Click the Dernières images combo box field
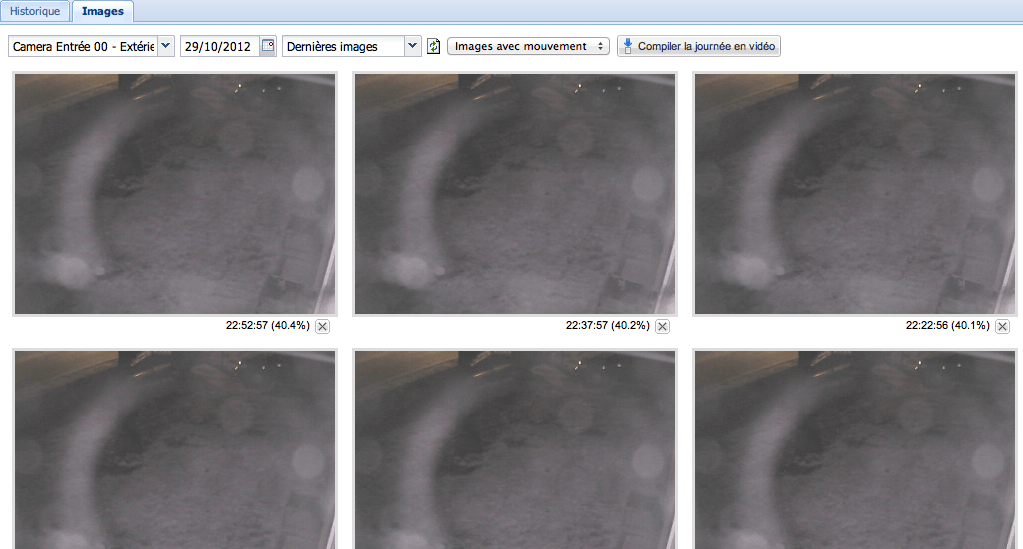 click(343, 46)
